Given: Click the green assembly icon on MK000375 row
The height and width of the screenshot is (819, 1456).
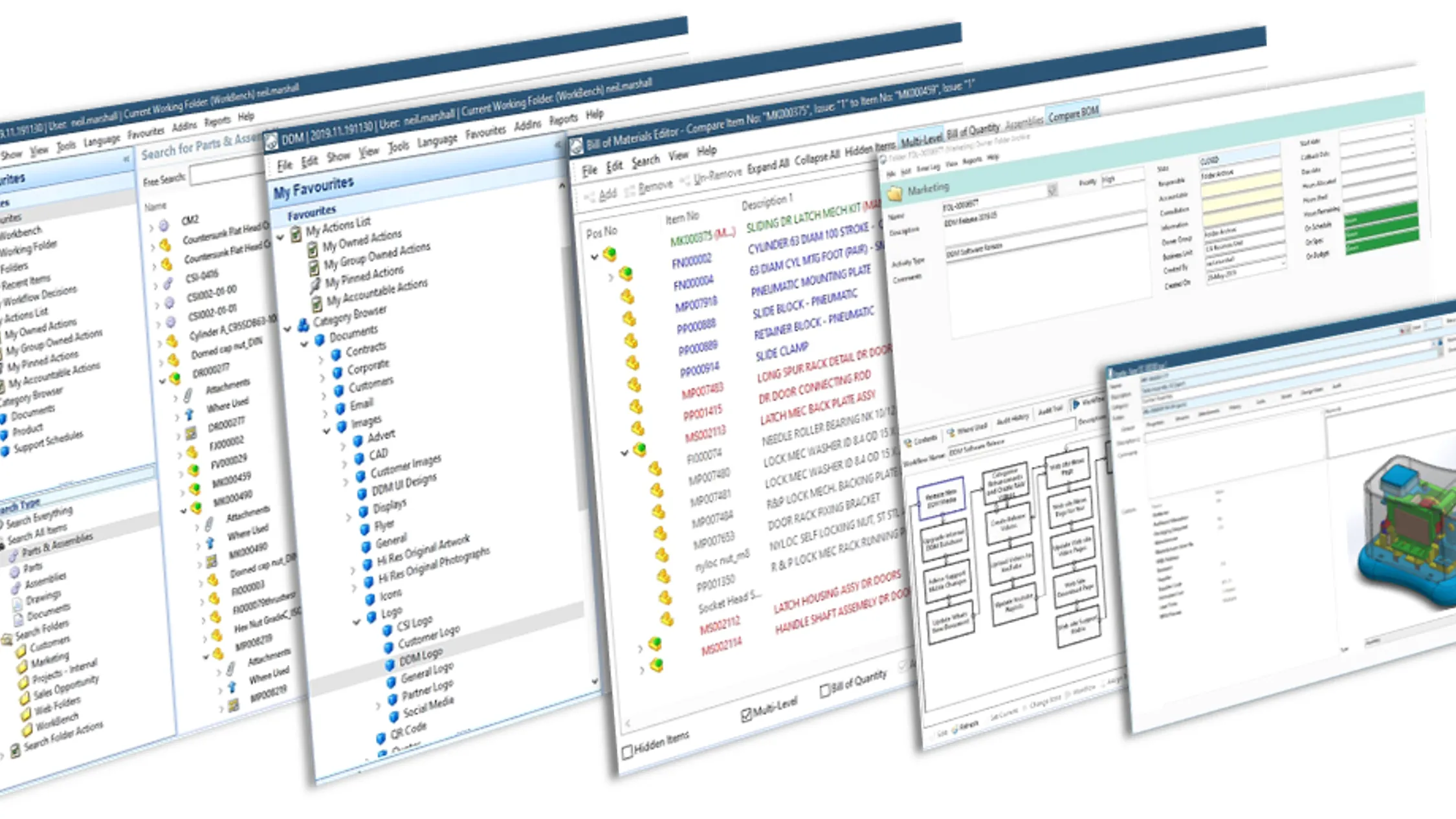Looking at the screenshot, I should click(x=609, y=254).
